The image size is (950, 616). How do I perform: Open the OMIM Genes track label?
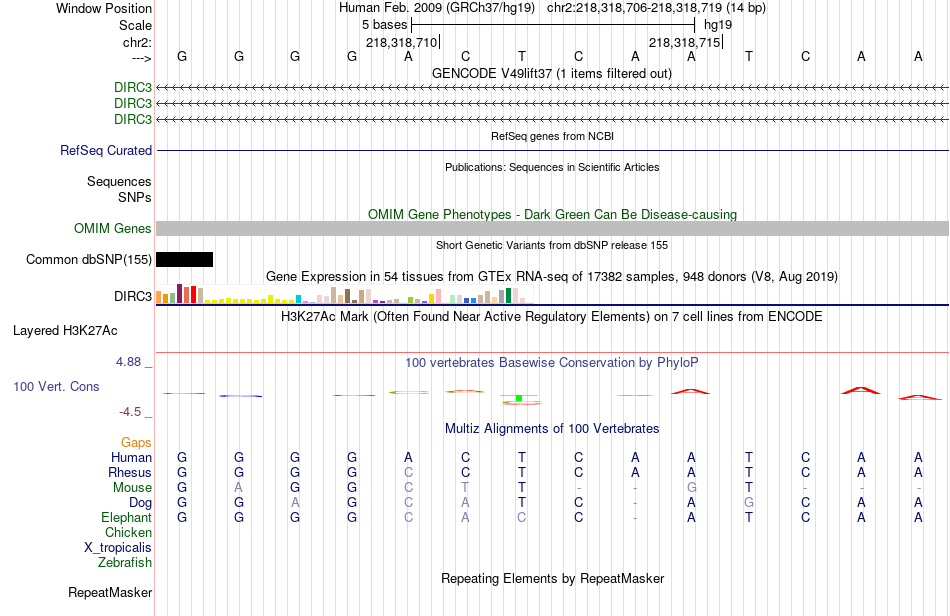coord(112,228)
